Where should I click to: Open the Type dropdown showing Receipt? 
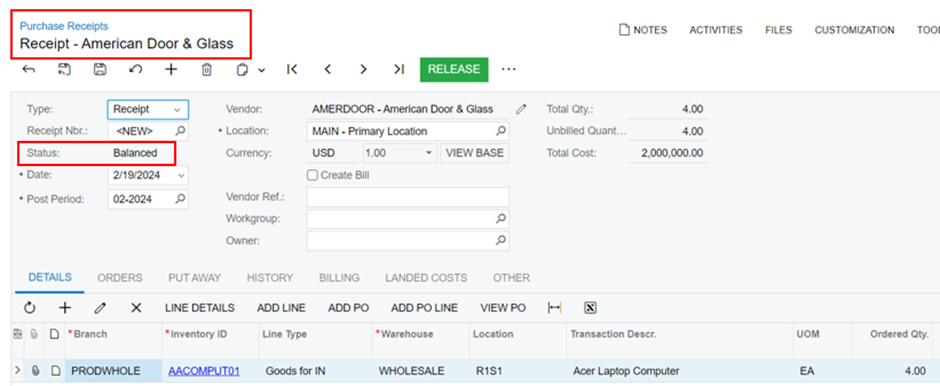point(148,110)
